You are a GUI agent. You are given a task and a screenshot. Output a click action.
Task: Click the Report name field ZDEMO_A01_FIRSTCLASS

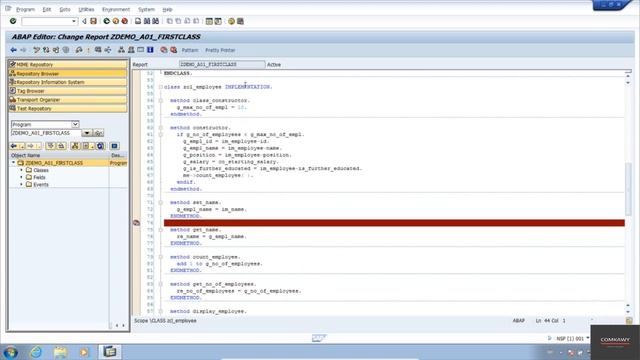pyautogui.click(x=222, y=64)
